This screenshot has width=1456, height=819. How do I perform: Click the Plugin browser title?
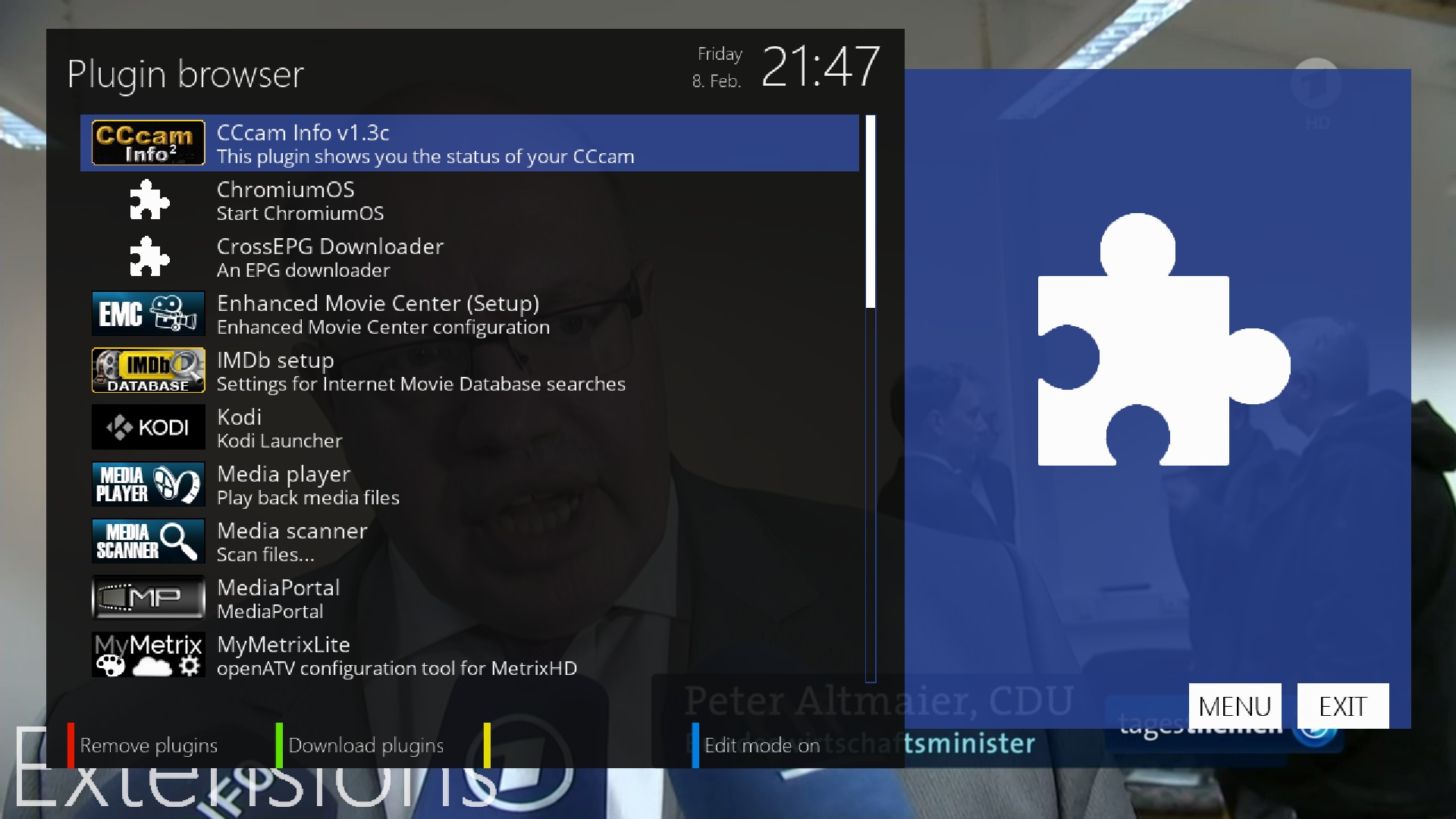[x=185, y=75]
